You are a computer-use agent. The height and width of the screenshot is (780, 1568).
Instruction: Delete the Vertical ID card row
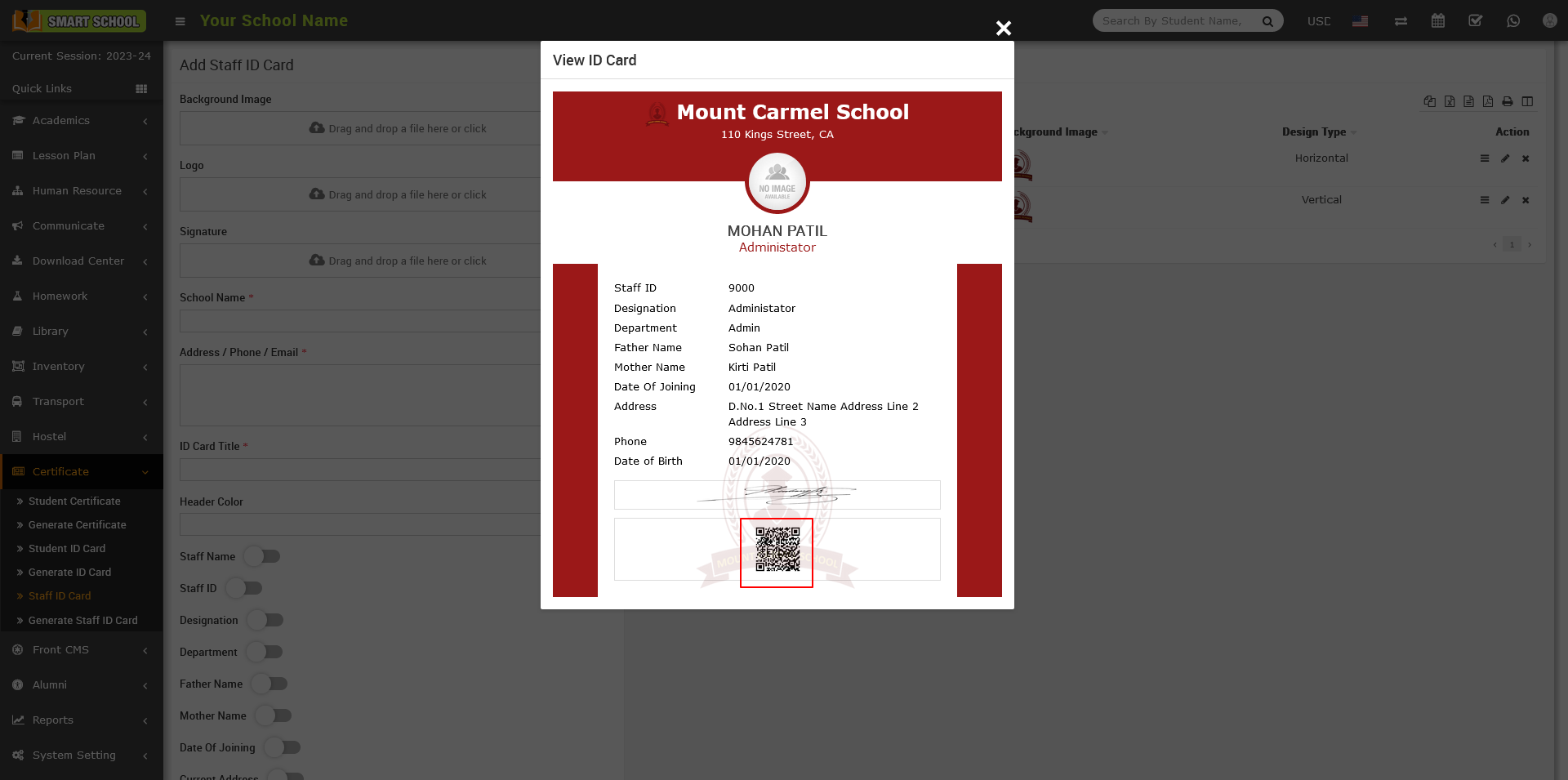(1526, 200)
